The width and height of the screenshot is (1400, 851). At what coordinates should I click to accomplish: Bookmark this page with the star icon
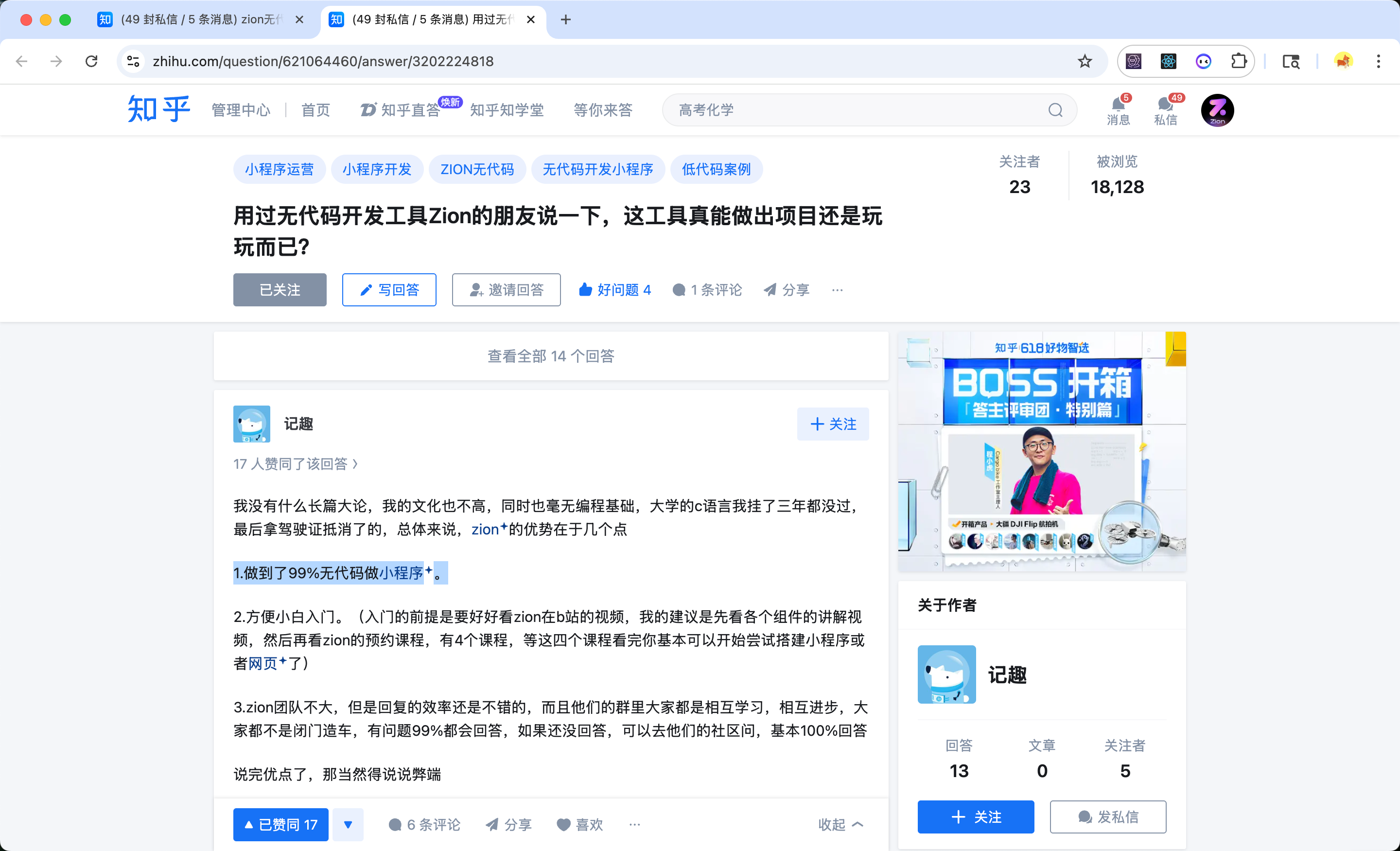pyautogui.click(x=1085, y=61)
